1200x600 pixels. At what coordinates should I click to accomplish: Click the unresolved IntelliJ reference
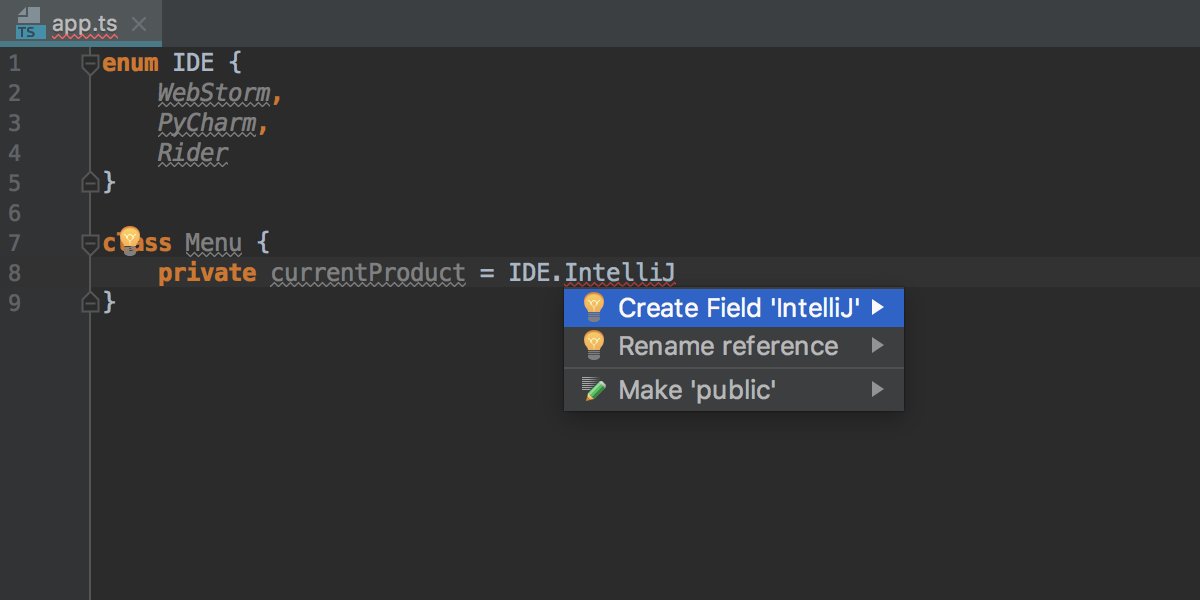click(620, 273)
